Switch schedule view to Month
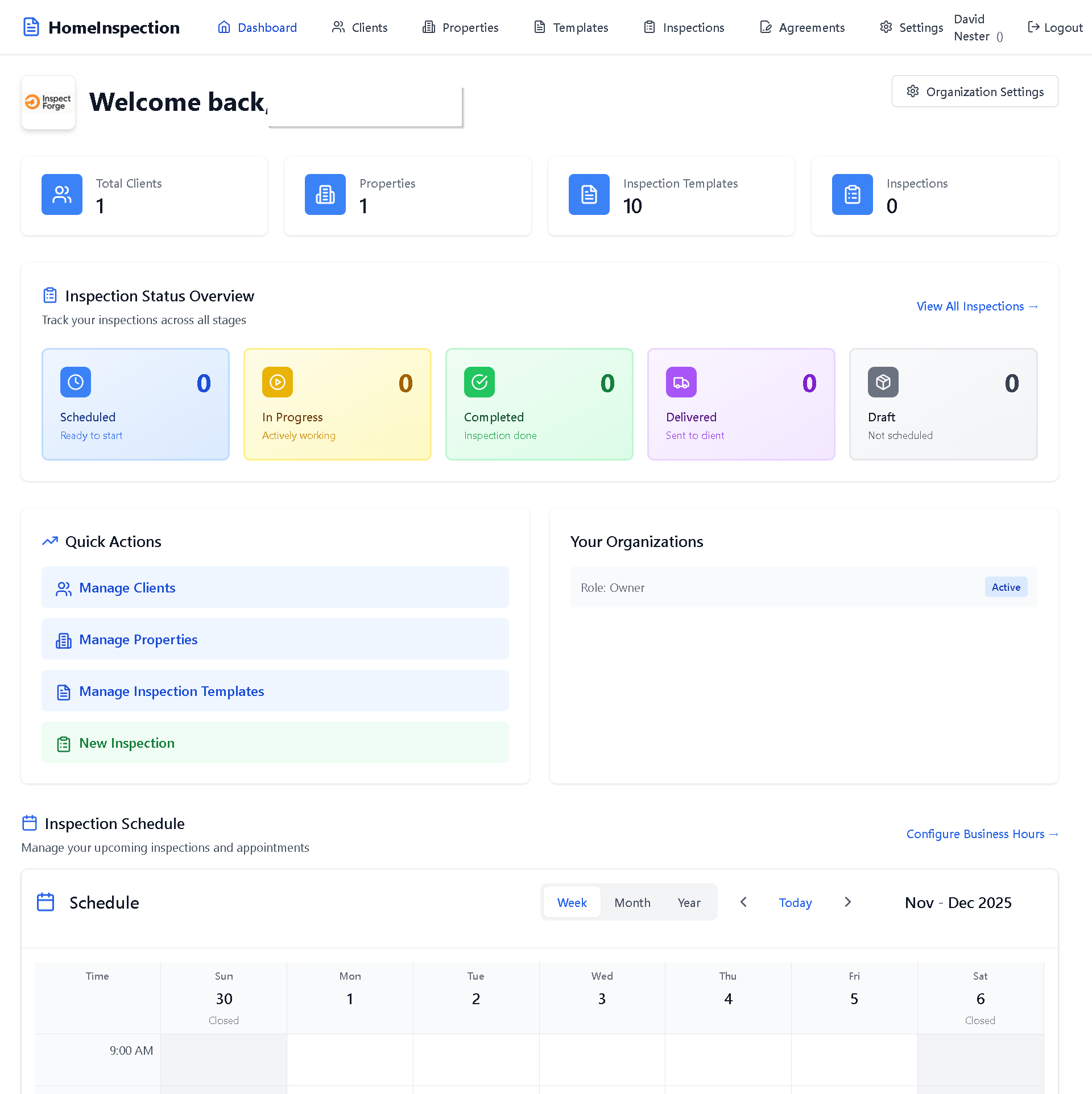Image resolution: width=1092 pixels, height=1094 pixels. [x=632, y=902]
